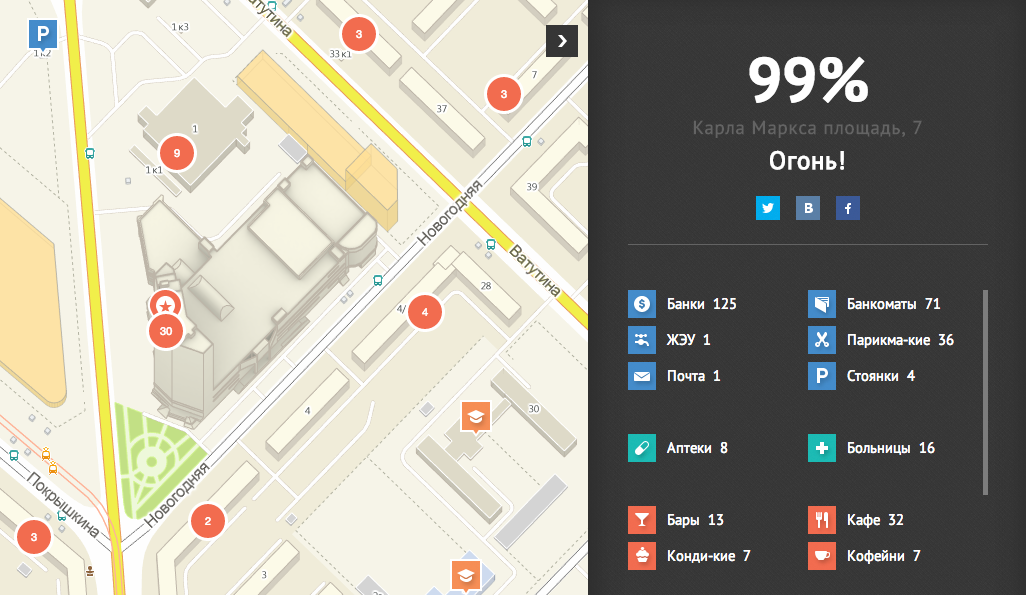This screenshot has height=595, width=1026.
Task: Click the parking marker on the map
Action: (43, 35)
